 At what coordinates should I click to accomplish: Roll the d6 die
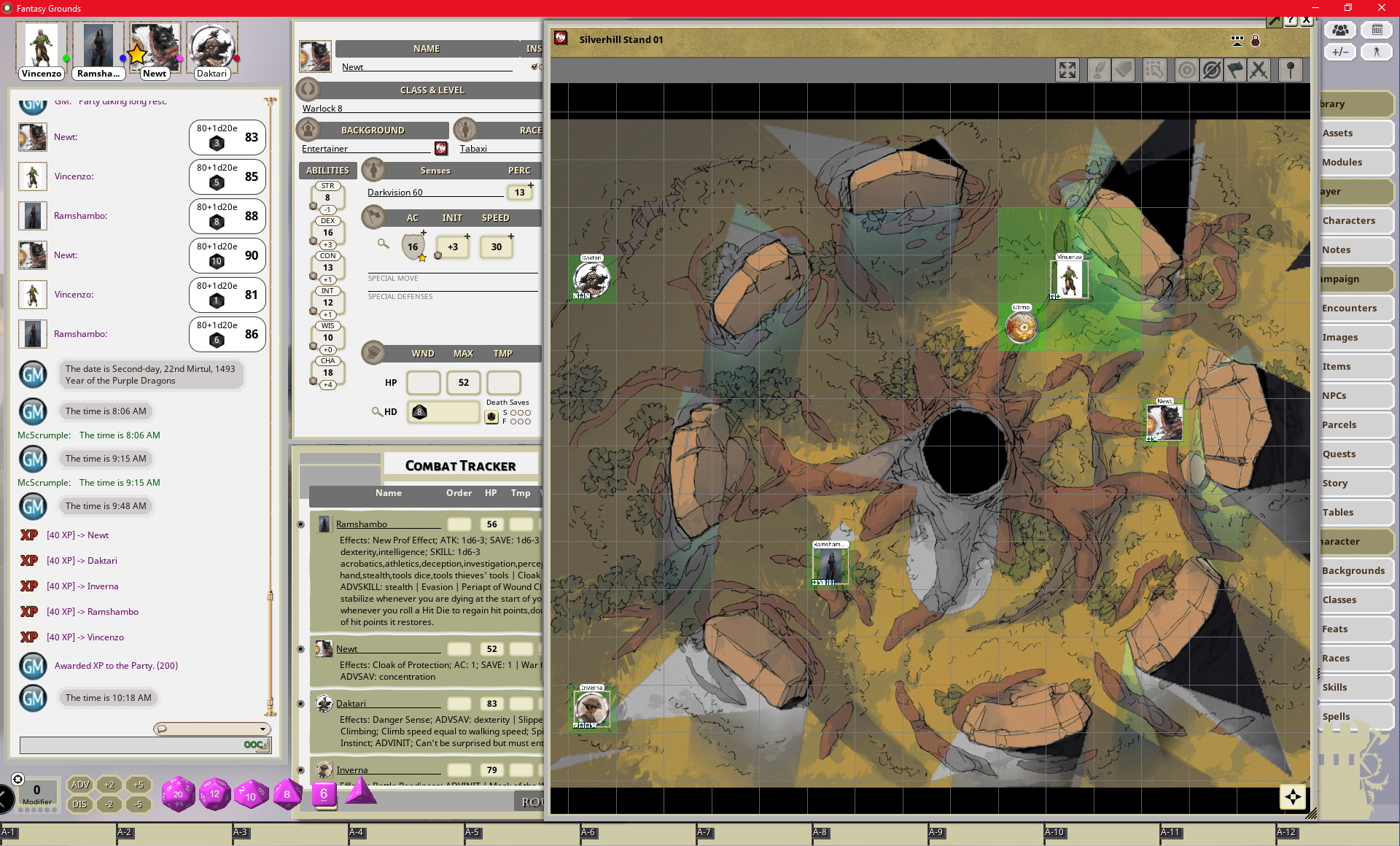click(324, 794)
